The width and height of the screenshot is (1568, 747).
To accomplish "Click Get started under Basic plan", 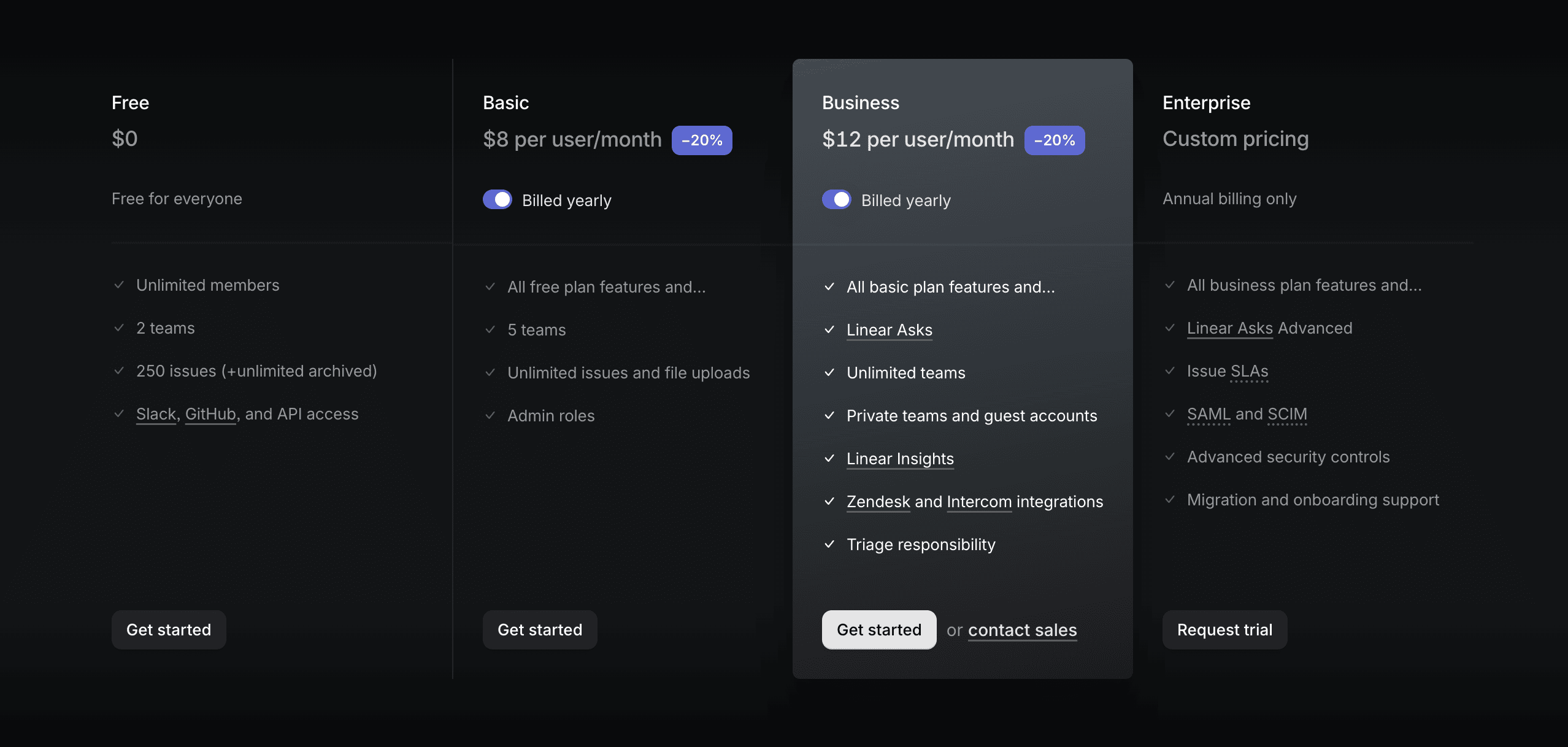I will [x=540, y=630].
